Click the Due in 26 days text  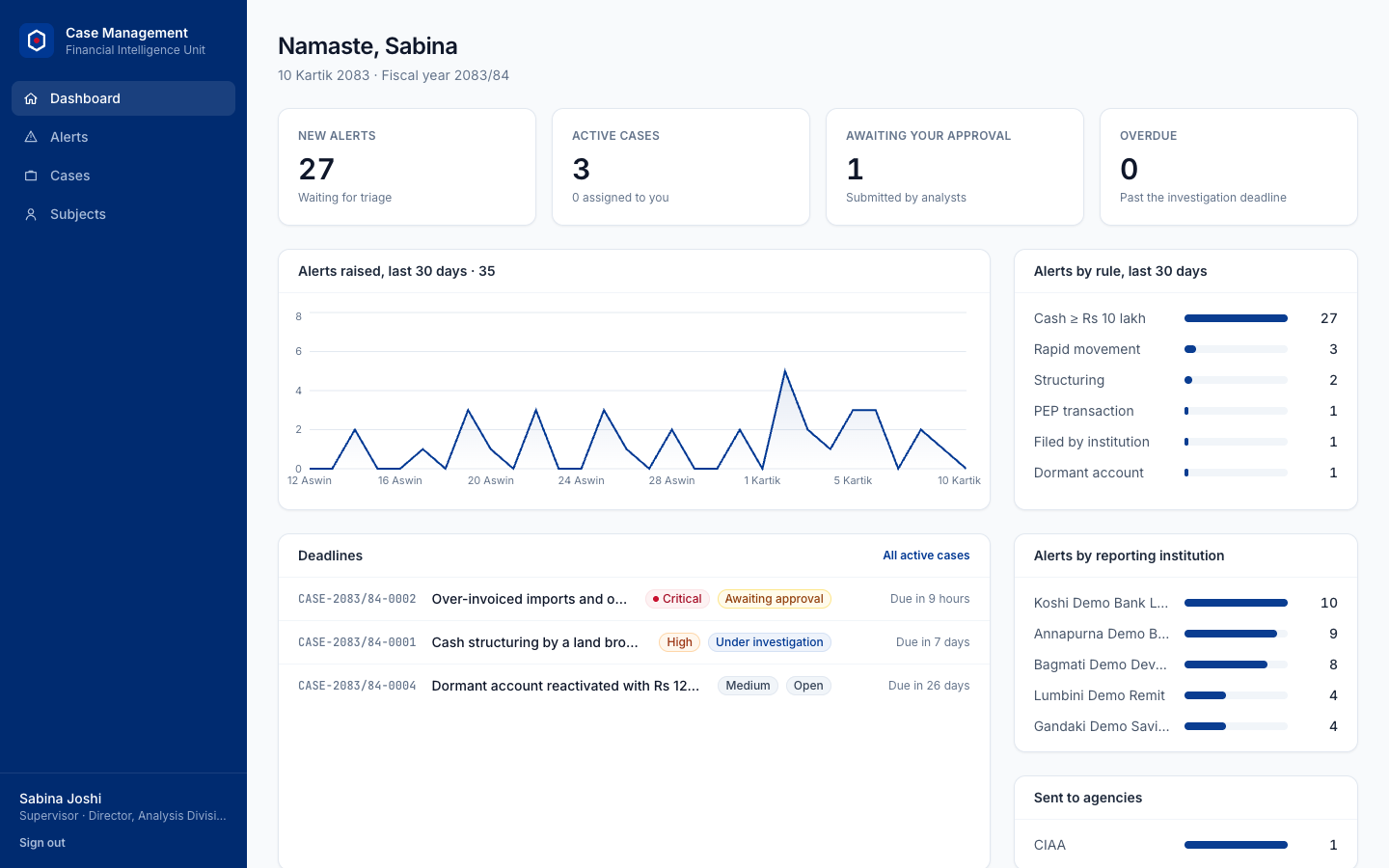tap(929, 686)
